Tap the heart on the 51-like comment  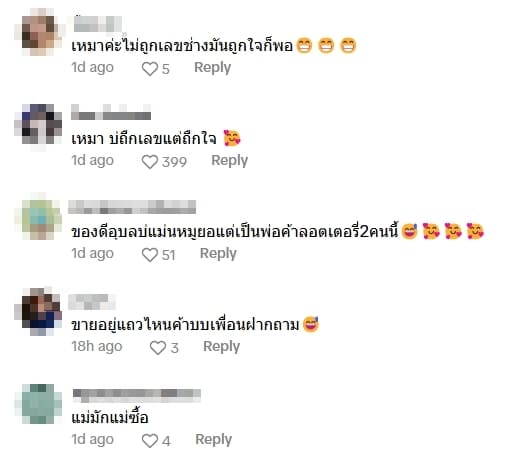150,255
